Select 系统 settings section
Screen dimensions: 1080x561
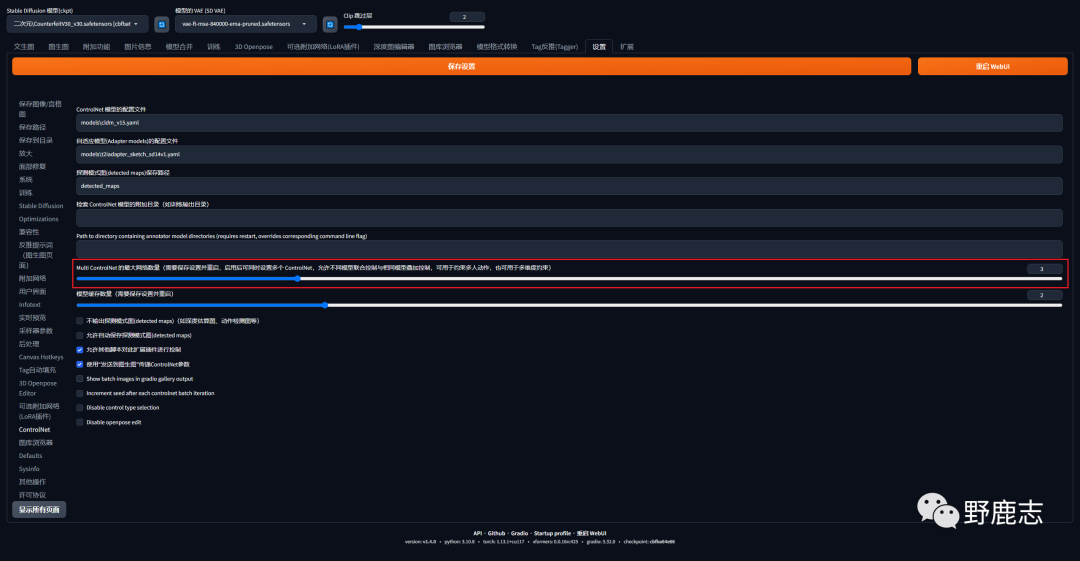(x=25, y=180)
